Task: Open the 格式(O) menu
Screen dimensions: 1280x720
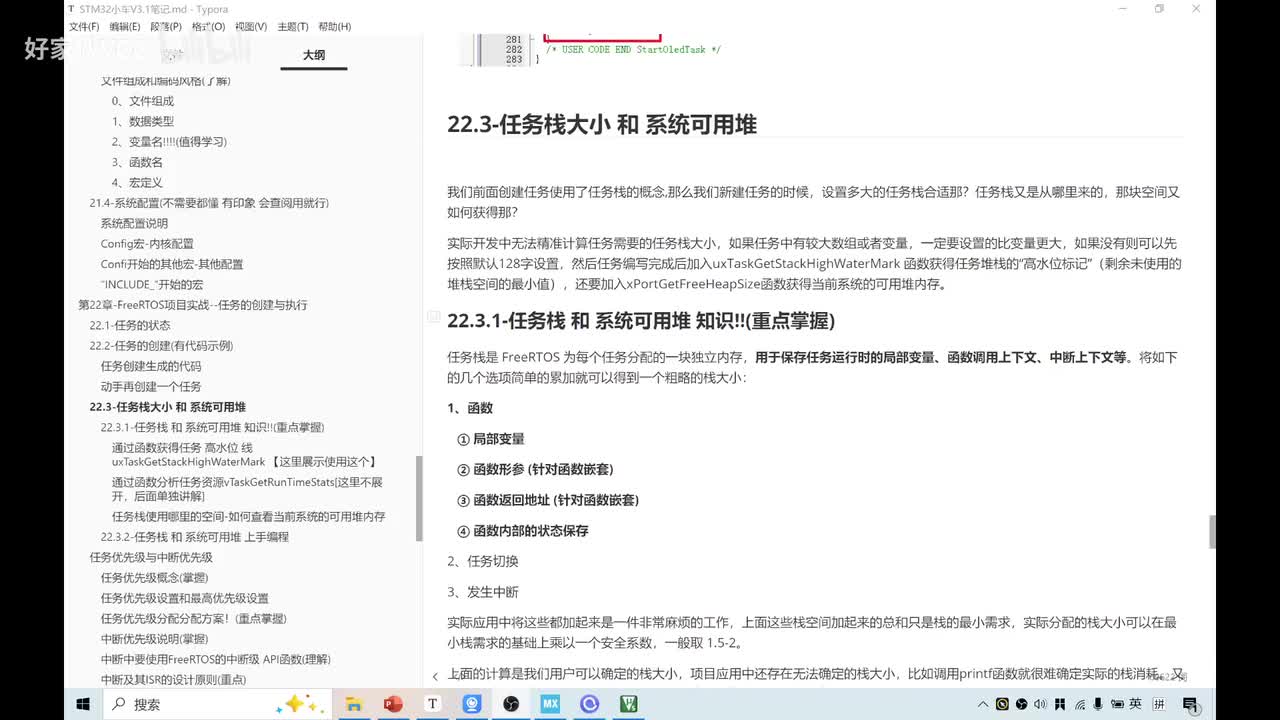Action: (208, 27)
